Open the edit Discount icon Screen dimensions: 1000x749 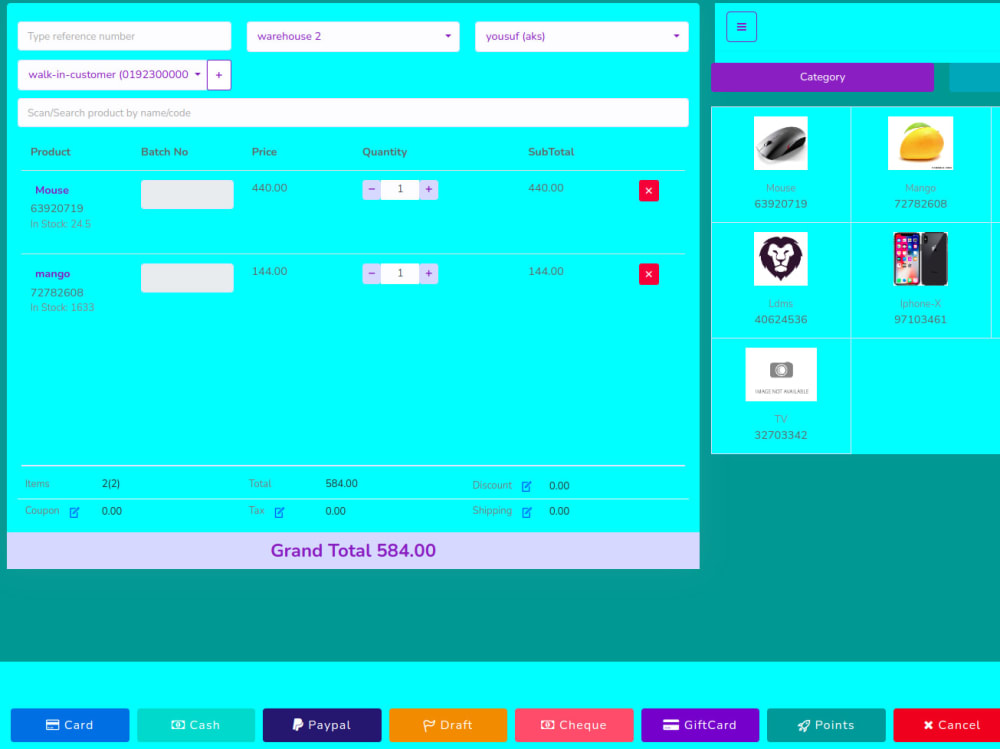pos(525,486)
